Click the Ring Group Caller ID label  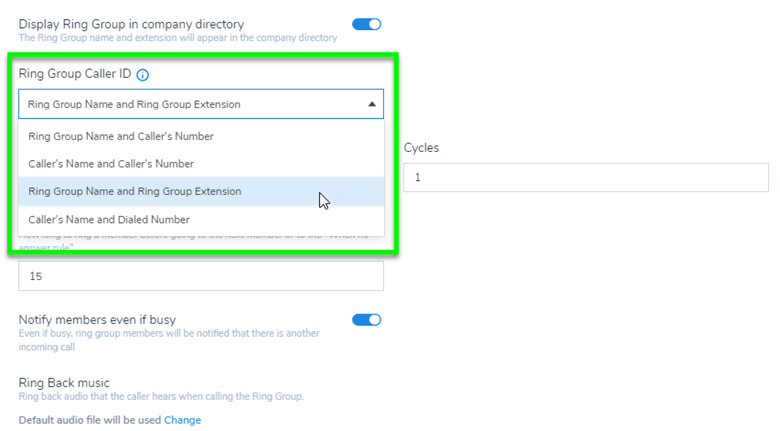(75, 75)
